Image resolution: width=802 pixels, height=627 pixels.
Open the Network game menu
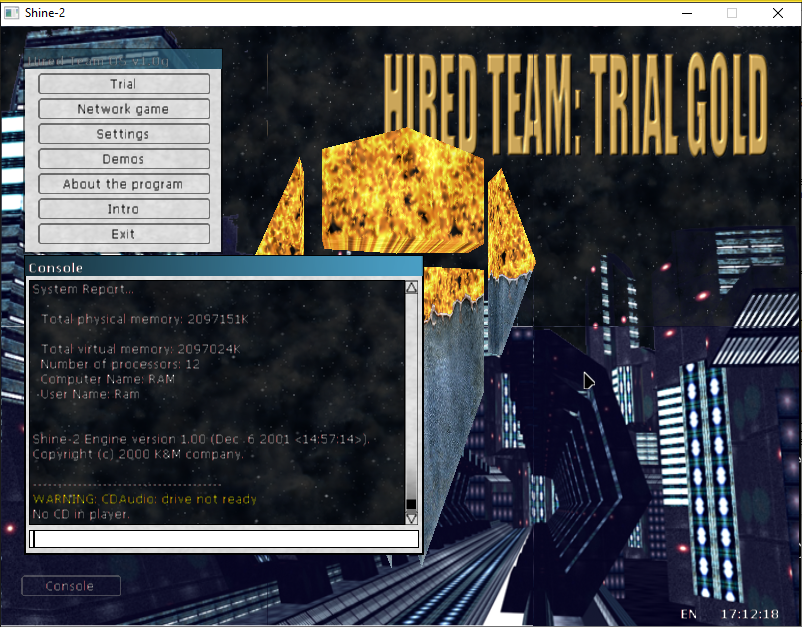124,109
